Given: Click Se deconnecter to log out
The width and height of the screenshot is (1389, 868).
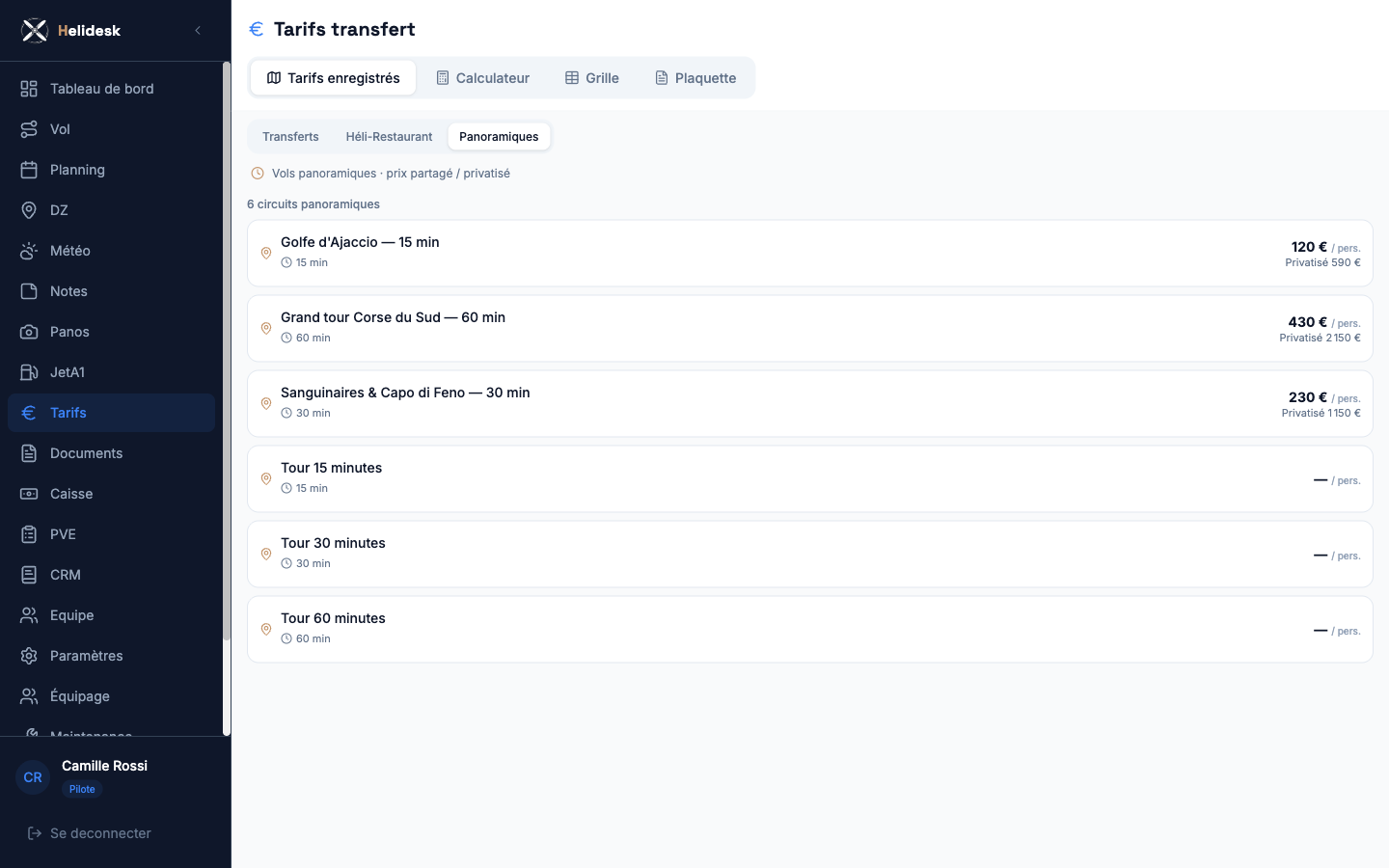Looking at the screenshot, I should [x=89, y=833].
